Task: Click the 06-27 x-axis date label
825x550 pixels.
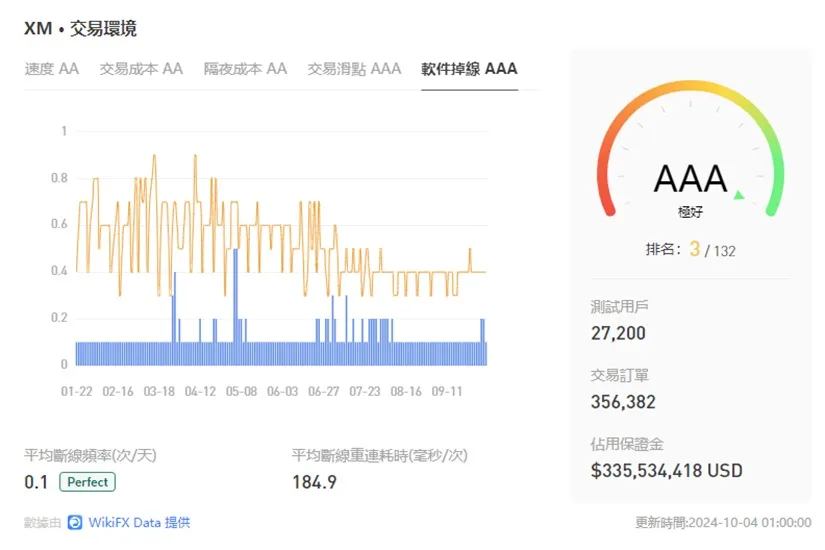Action: pos(324,392)
